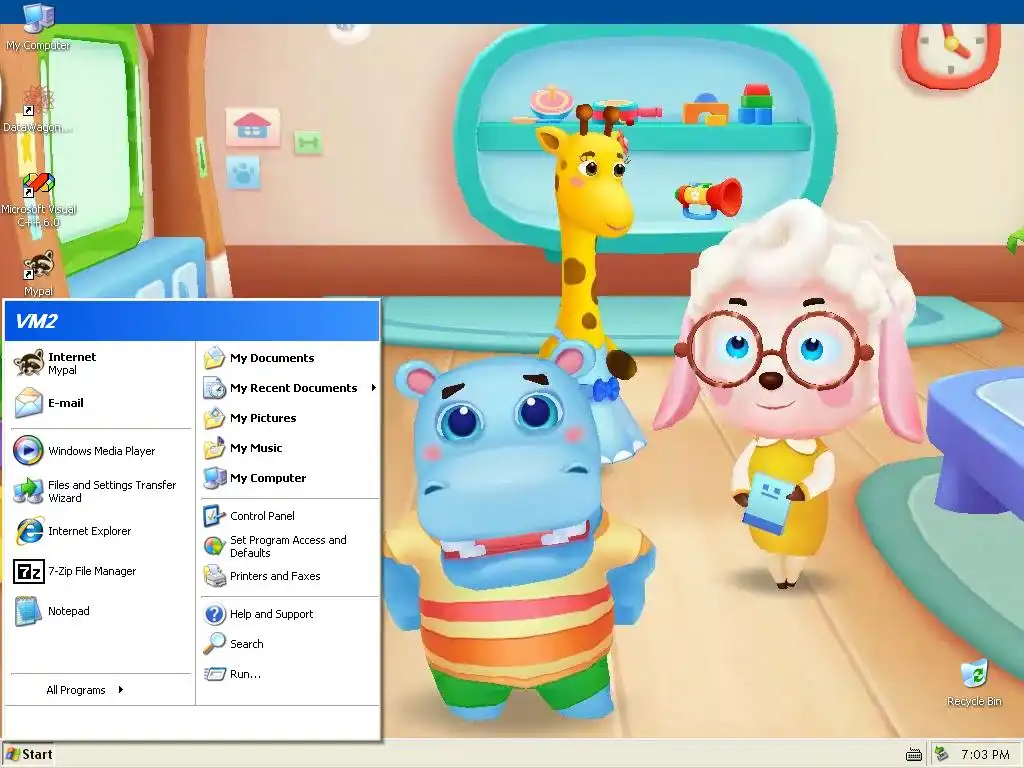Click the Internet Explorer icon
The image size is (1024, 768).
(29, 531)
